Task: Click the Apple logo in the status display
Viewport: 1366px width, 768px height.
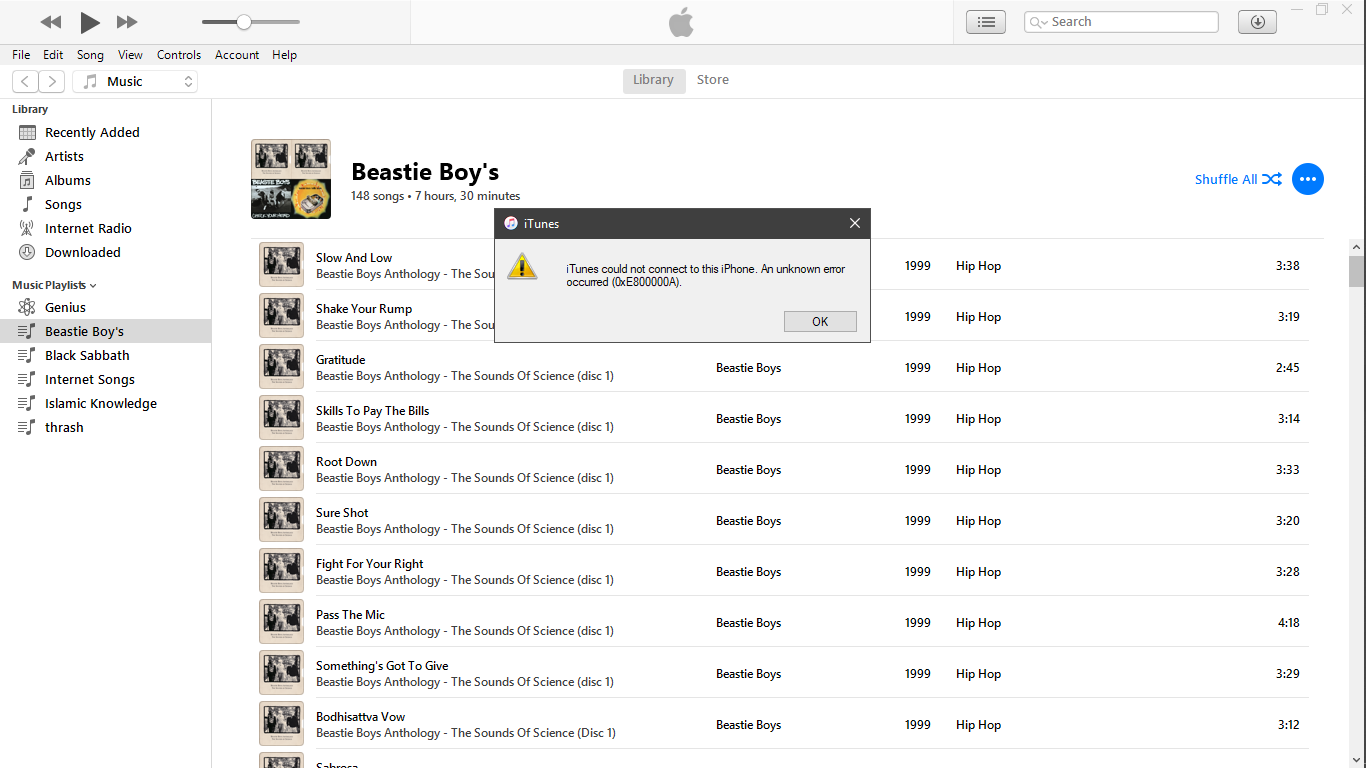Action: pyautogui.click(x=681, y=22)
